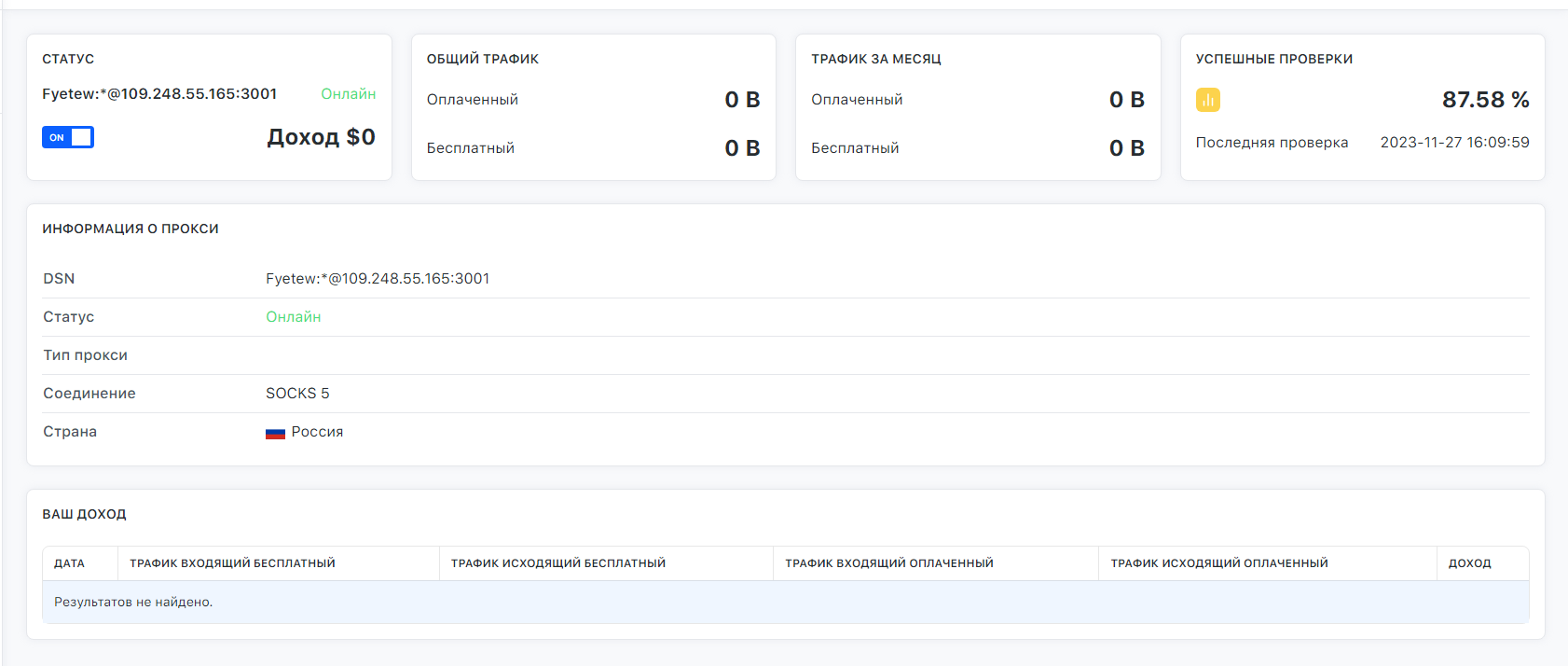Click the ВАШ ДОХОД section heading
This screenshot has height=666, width=1568.
(x=84, y=514)
